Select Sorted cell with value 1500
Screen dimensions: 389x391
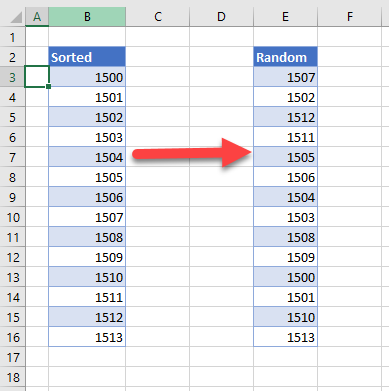pyautogui.click(x=87, y=77)
